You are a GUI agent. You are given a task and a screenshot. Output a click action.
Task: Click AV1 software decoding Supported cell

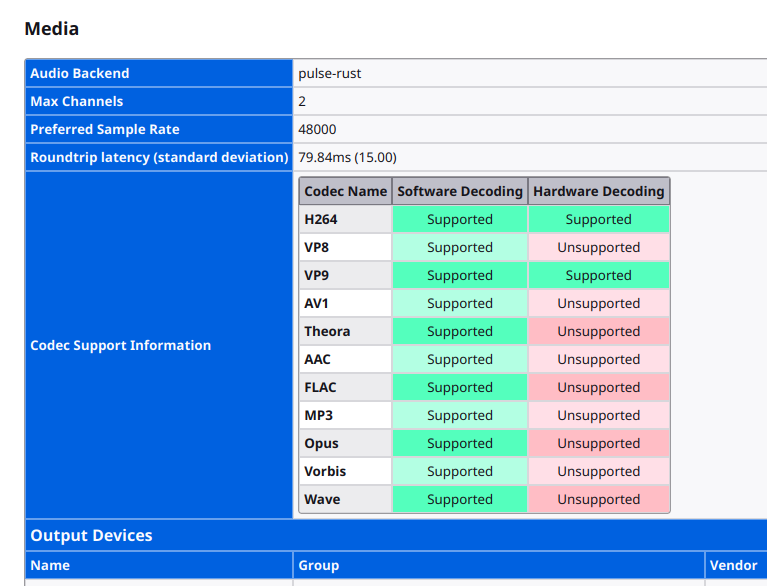point(460,303)
